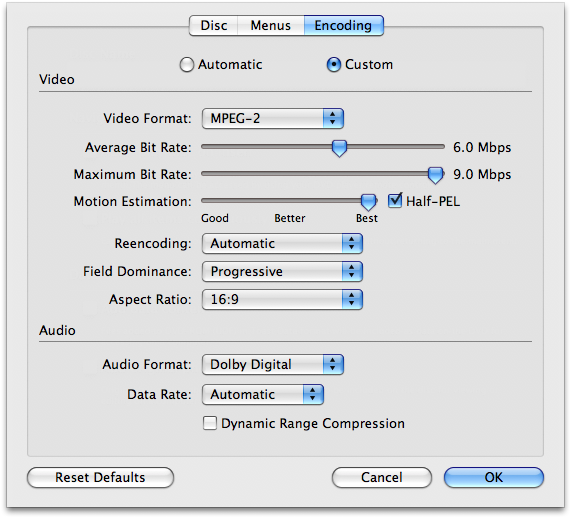571x518 pixels.
Task: Open the Audio Format Dolby Digital dropdown
Action: click(x=273, y=365)
